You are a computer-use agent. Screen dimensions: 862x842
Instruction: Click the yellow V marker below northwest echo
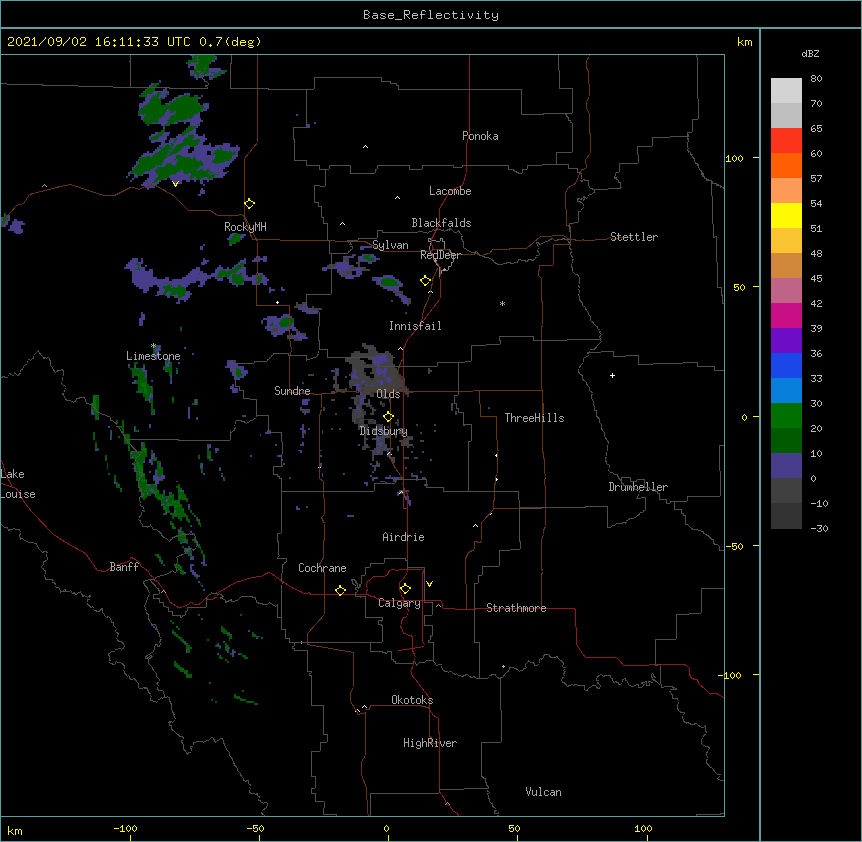pos(175,184)
